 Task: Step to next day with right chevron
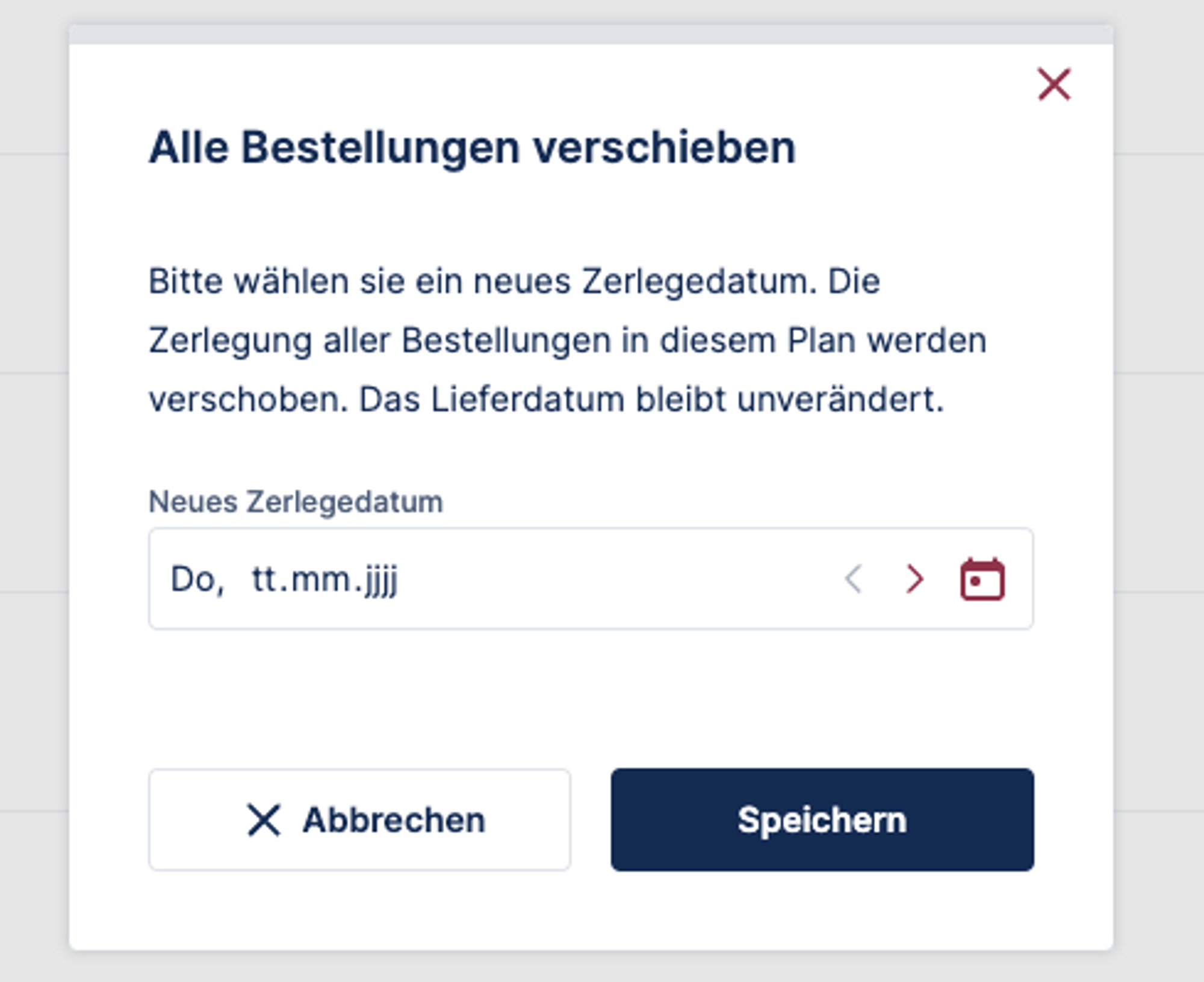914,579
